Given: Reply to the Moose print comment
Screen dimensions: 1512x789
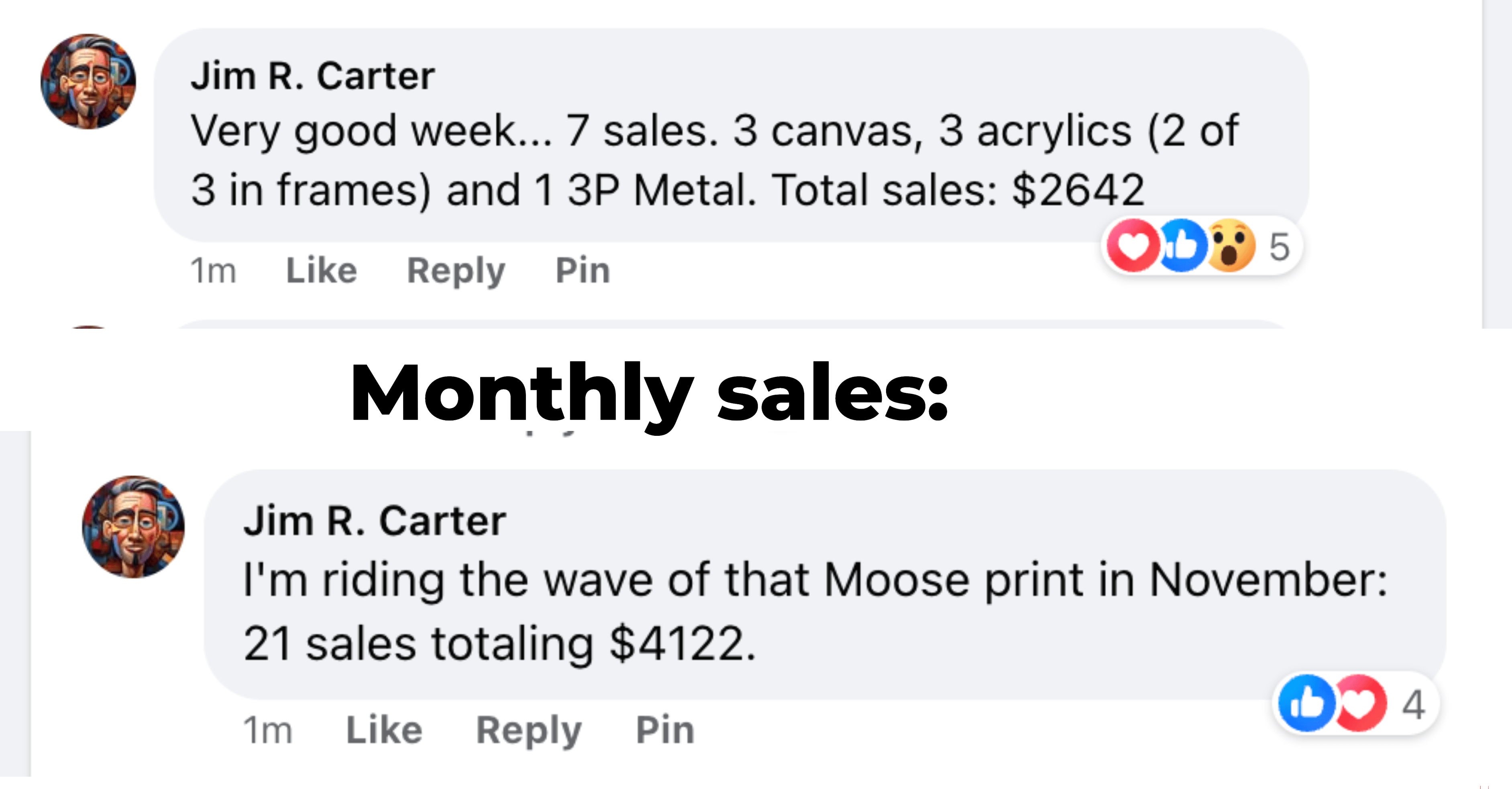Looking at the screenshot, I should [529, 731].
